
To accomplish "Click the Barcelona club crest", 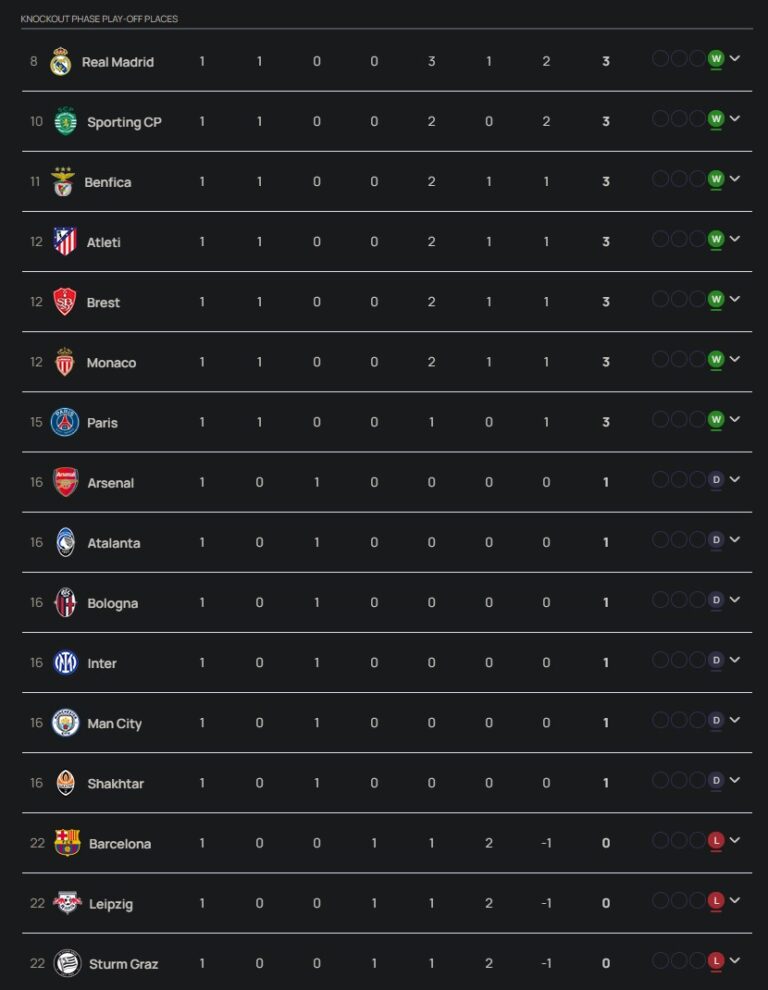I will coord(67,843).
